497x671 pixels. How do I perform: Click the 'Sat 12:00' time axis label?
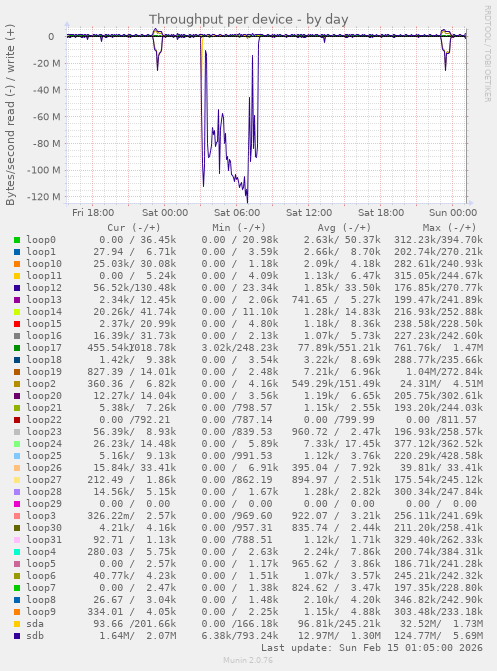[x=309, y=213]
